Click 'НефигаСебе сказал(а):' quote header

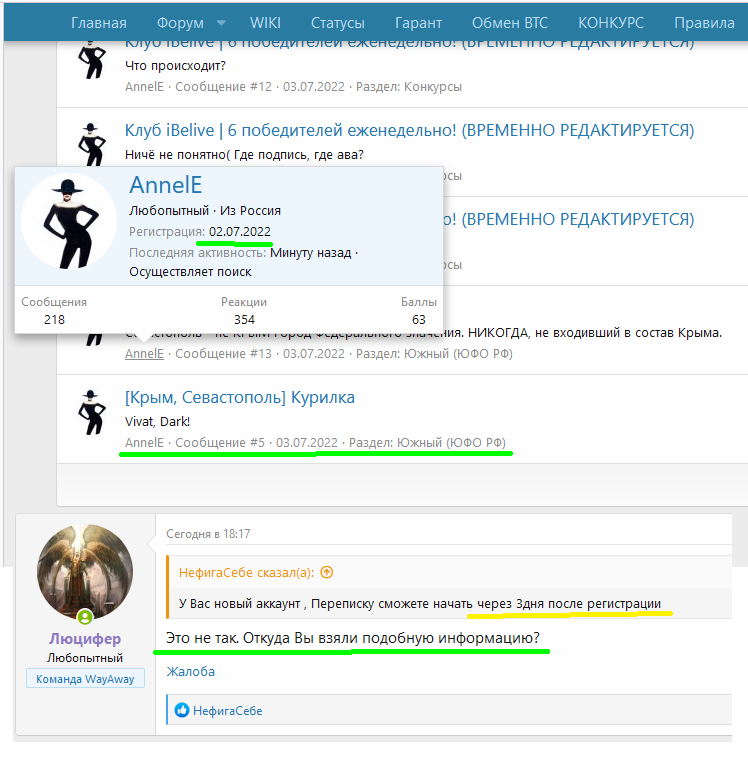[x=246, y=573]
